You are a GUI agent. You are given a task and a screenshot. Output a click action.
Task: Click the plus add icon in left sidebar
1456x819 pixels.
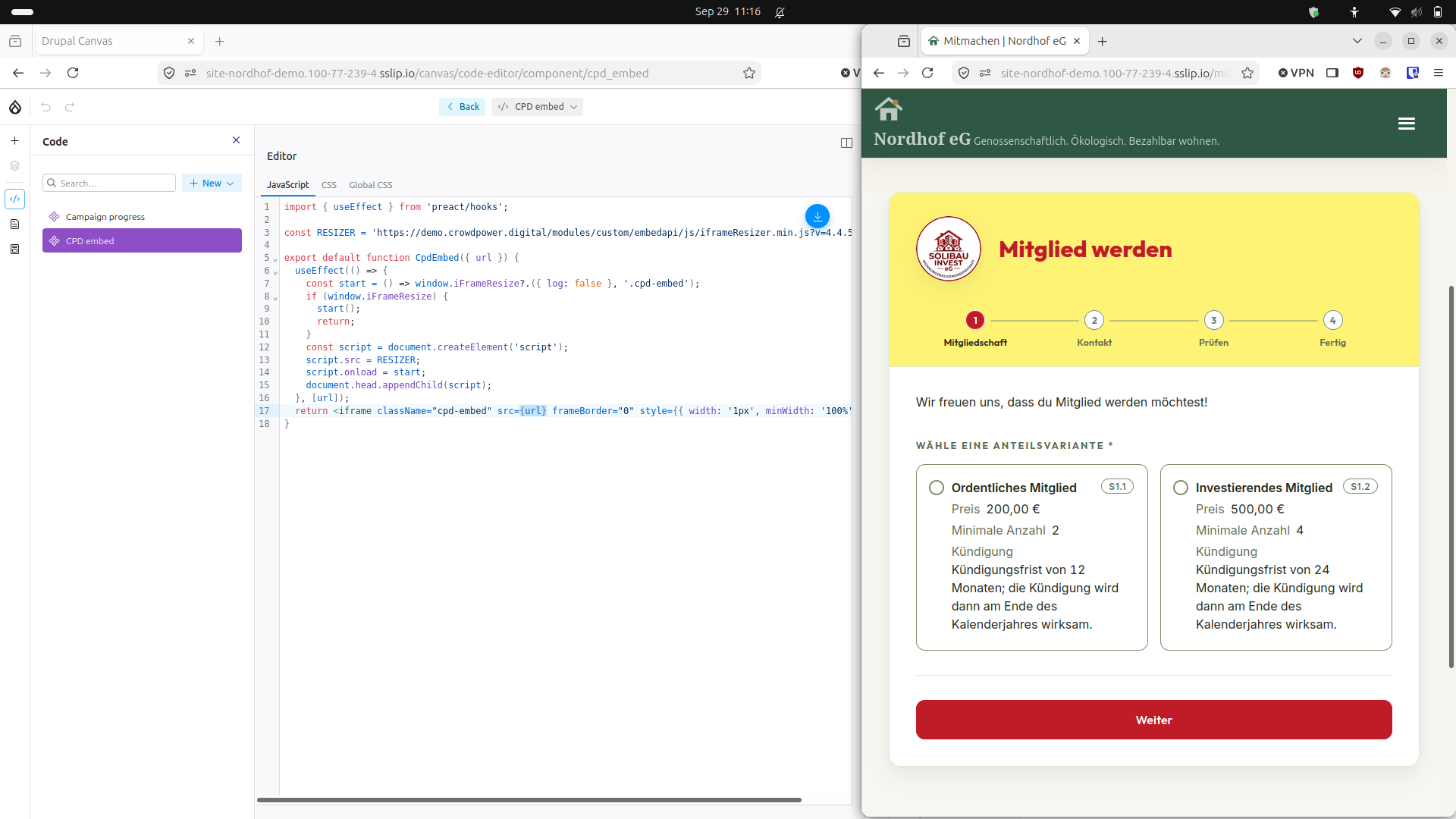pyautogui.click(x=14, y=141)
